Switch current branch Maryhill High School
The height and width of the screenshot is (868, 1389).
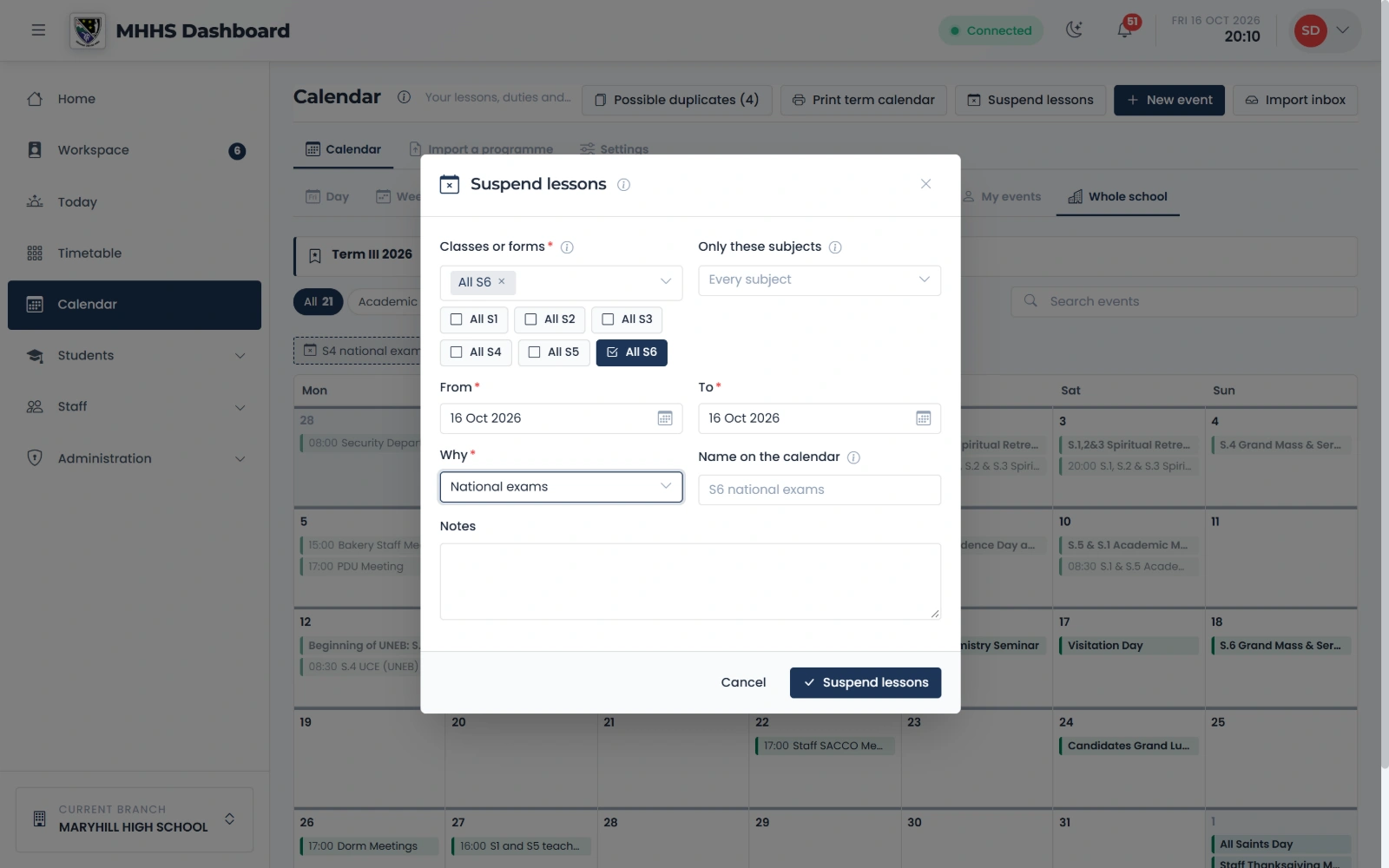[135, 819]
